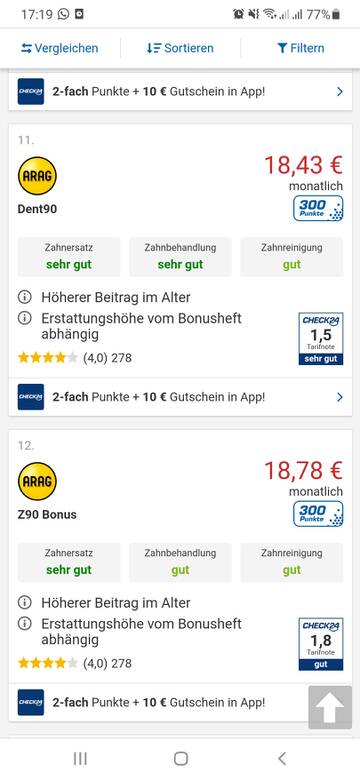
Task: Tap the Android back navigation button
Action: pyautogui.click(x=282, y=758)
